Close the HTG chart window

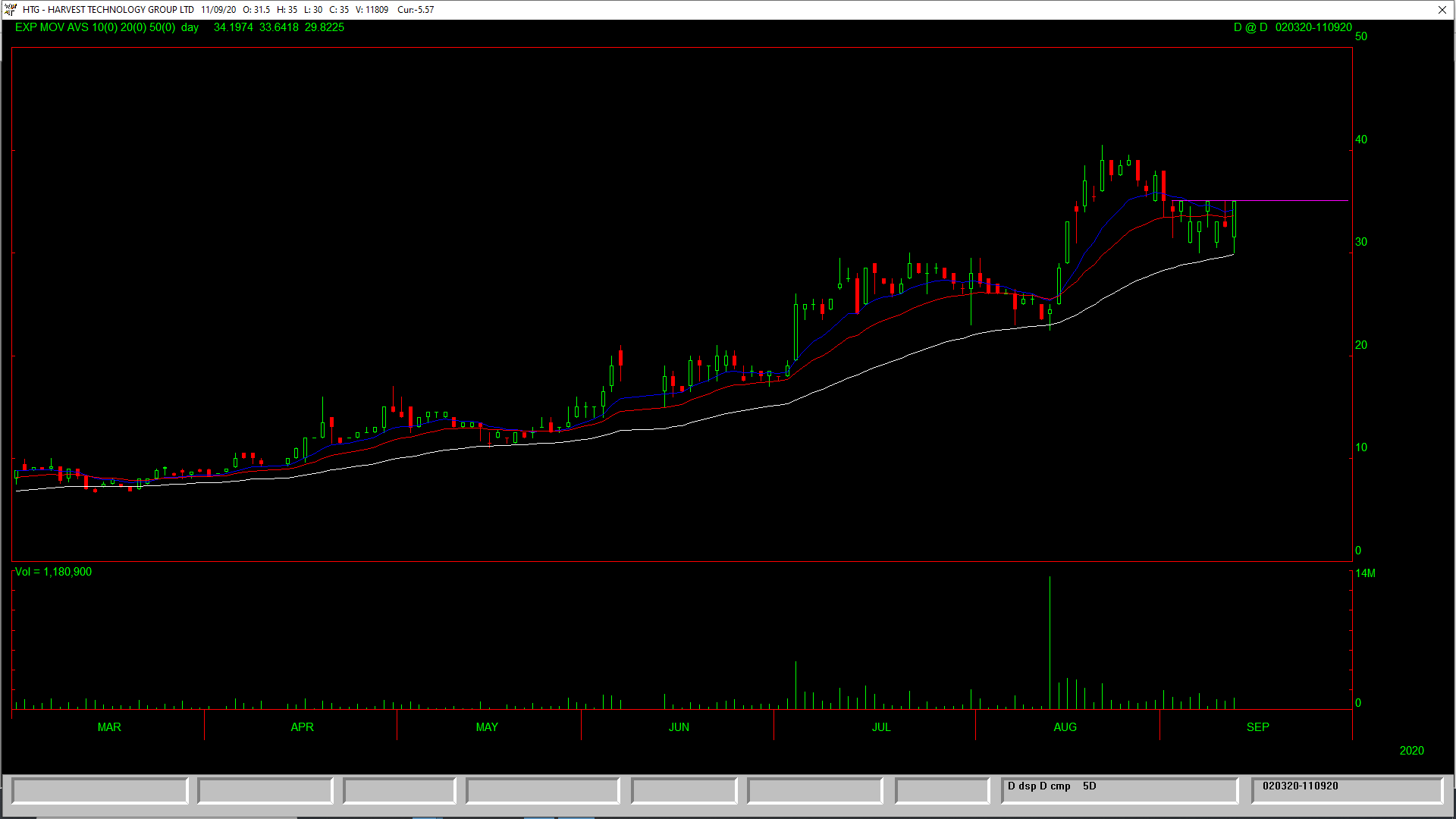coord(1442,10)
